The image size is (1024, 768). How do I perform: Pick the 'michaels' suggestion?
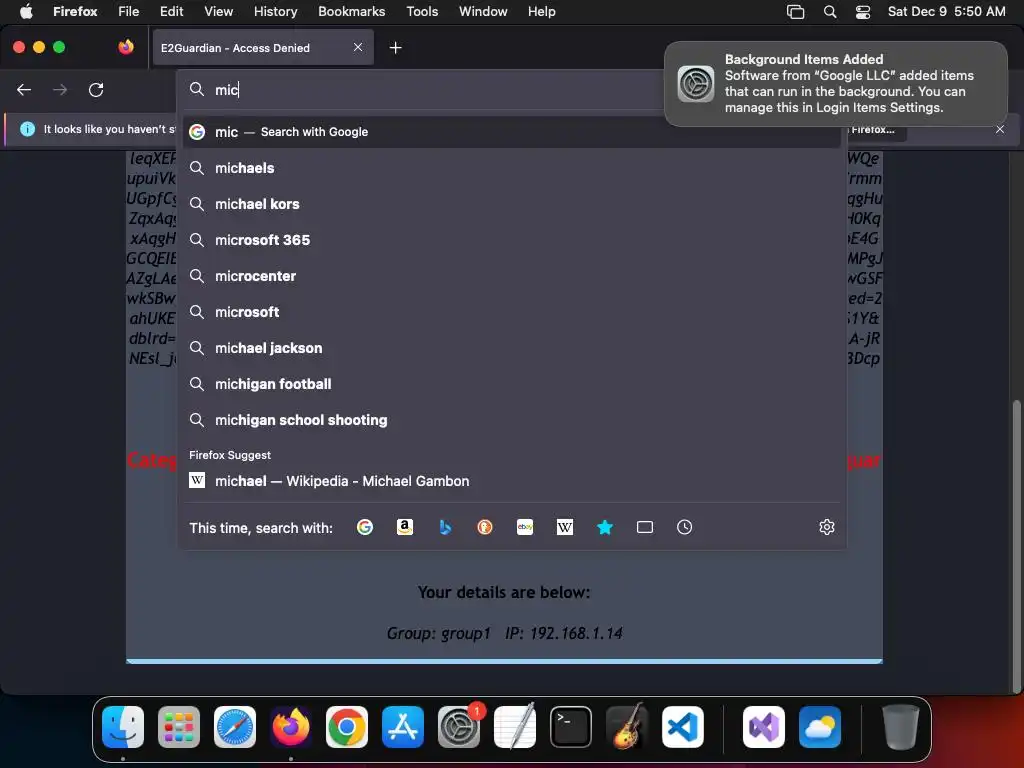coord(511,168)
